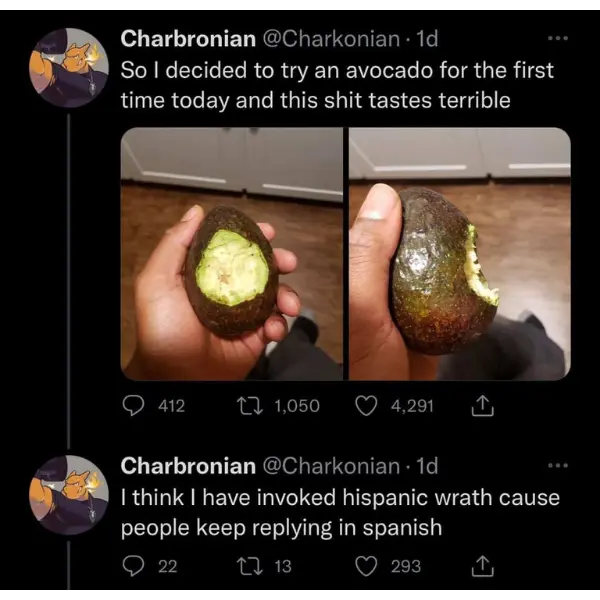Click the profile avatar on the second tweet

click(68, 494)
